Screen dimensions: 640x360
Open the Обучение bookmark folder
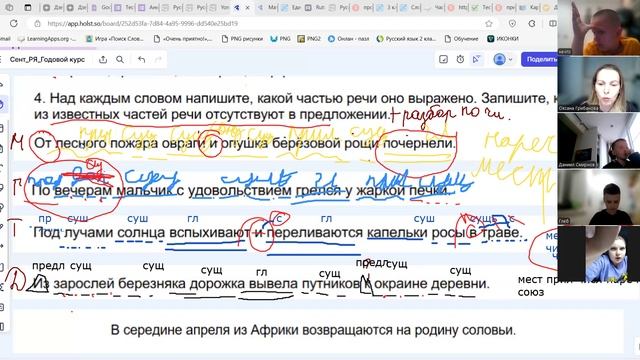pyautogui.click(x=461, y=39)
